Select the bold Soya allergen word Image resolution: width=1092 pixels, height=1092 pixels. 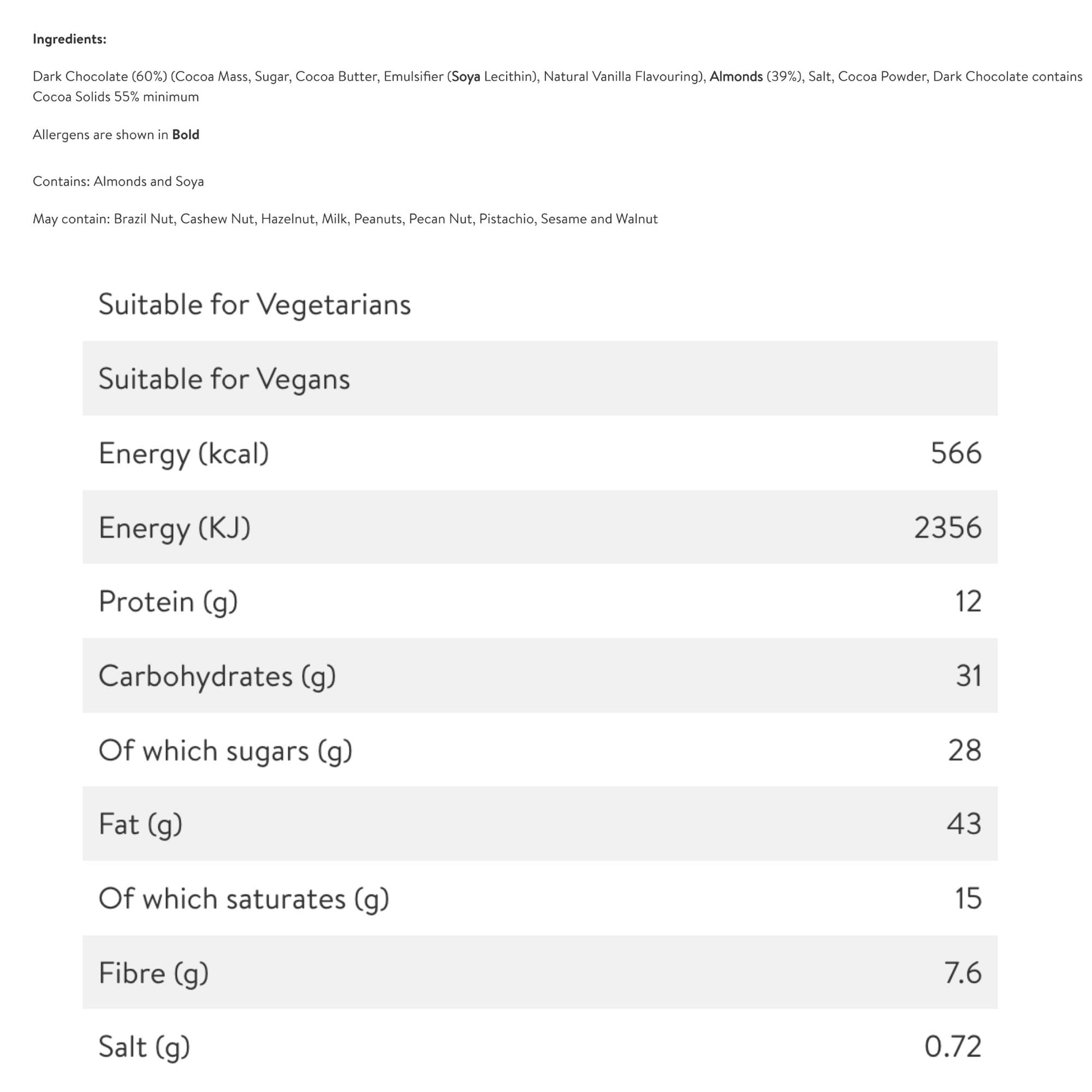(x=466, y=76)
